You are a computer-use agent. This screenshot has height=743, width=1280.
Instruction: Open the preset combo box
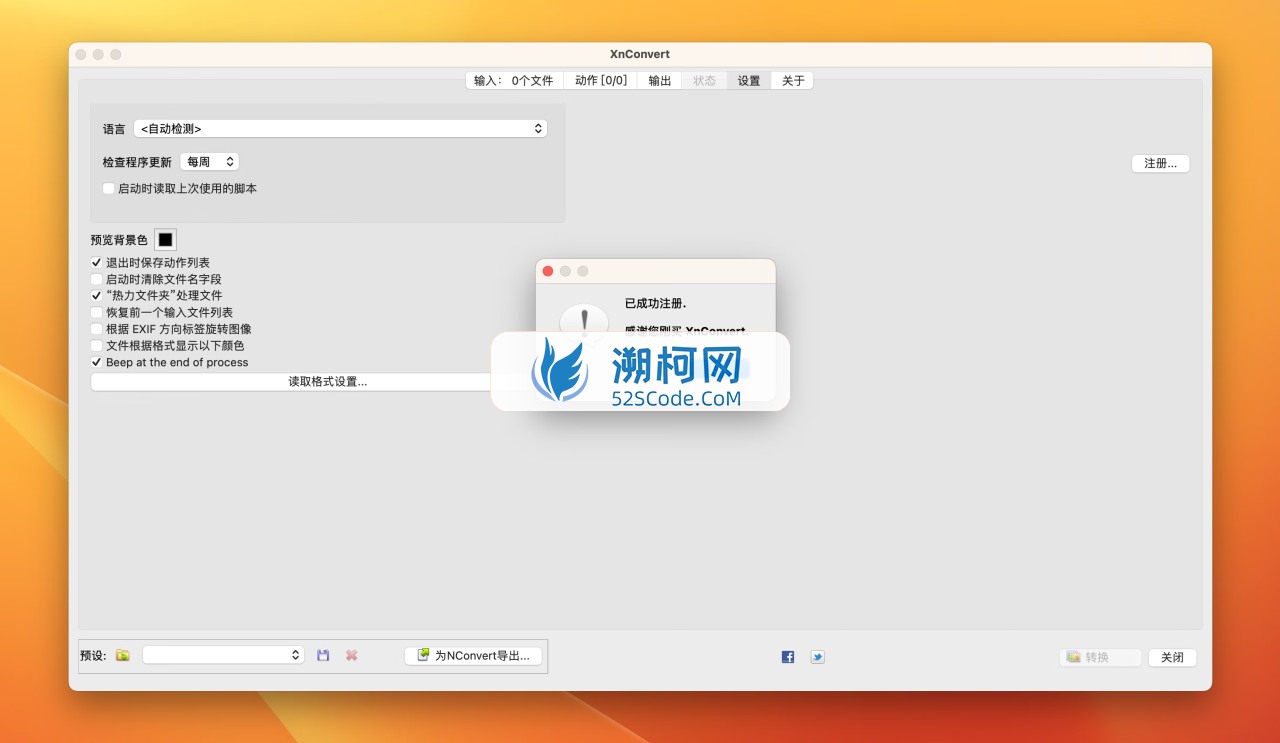pos(223,655)
